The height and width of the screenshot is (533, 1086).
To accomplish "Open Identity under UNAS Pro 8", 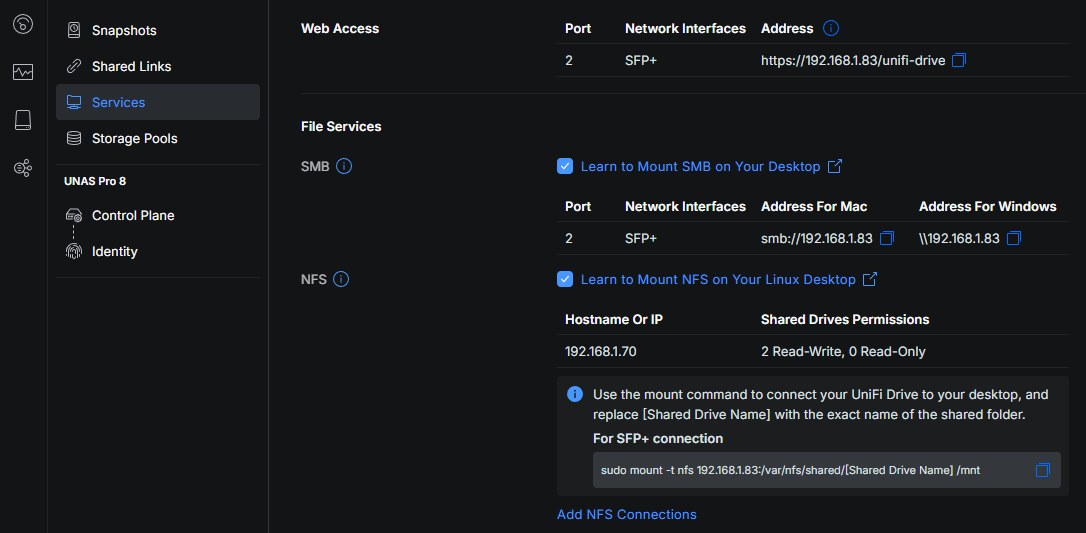I will coord(114,252).
